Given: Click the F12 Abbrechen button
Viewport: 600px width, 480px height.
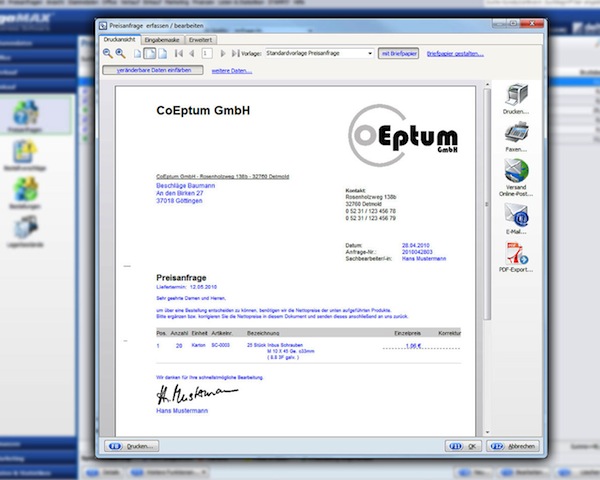Looking at the screenshot, I should [x=513, y=446].
